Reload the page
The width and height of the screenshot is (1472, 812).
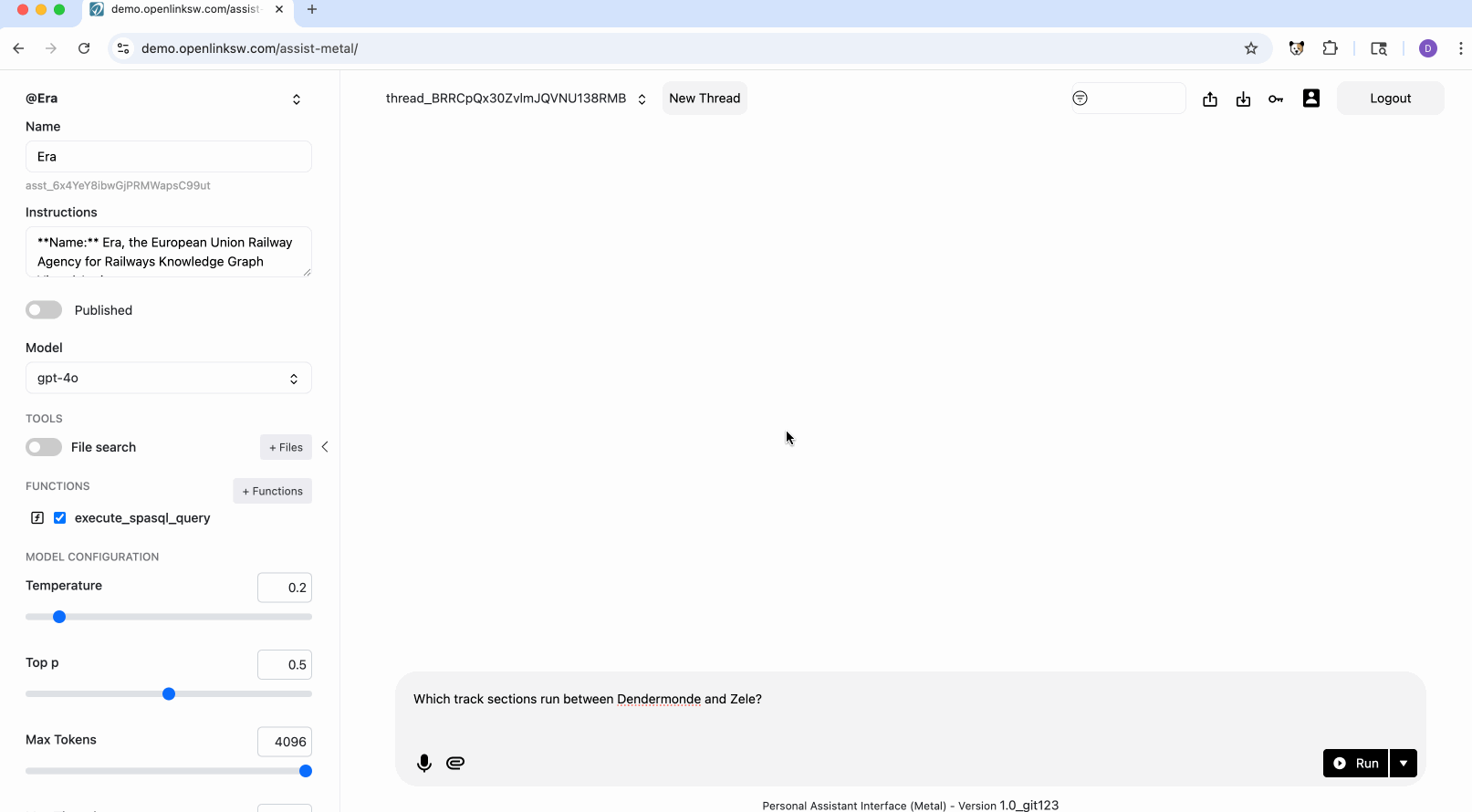coord(84,48)
